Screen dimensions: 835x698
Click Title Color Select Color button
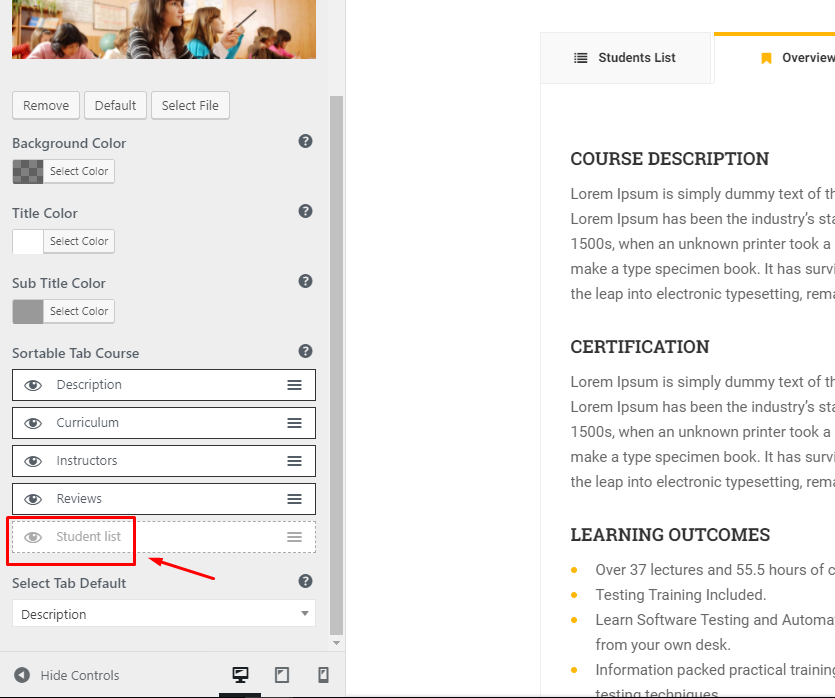79,241
